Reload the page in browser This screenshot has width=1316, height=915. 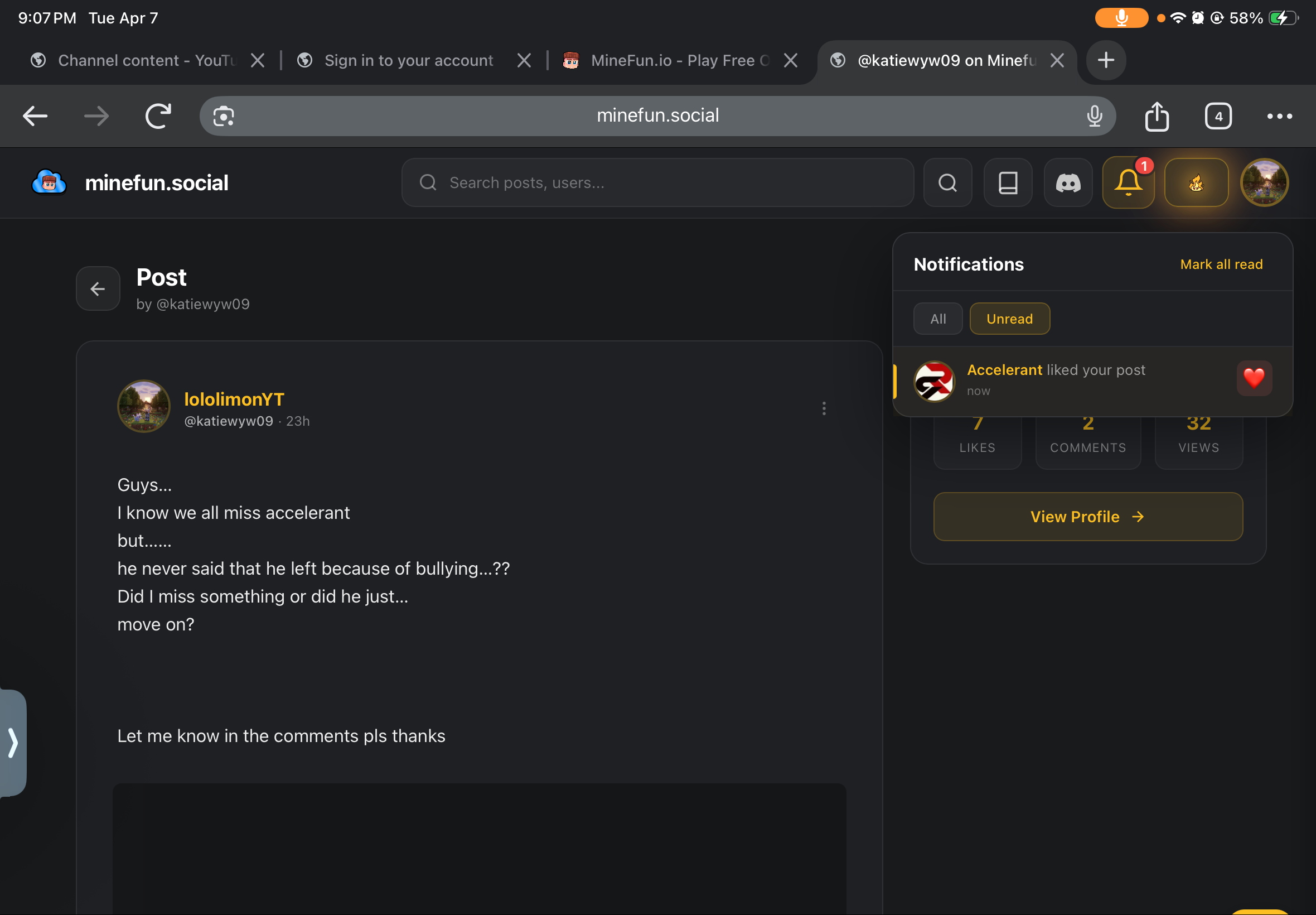[x=158, y=117]
